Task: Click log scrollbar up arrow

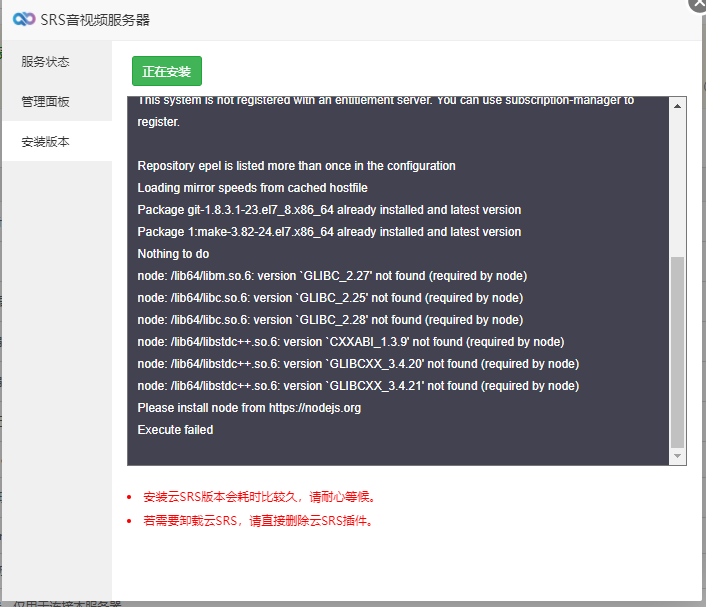Action: point(677,106)
